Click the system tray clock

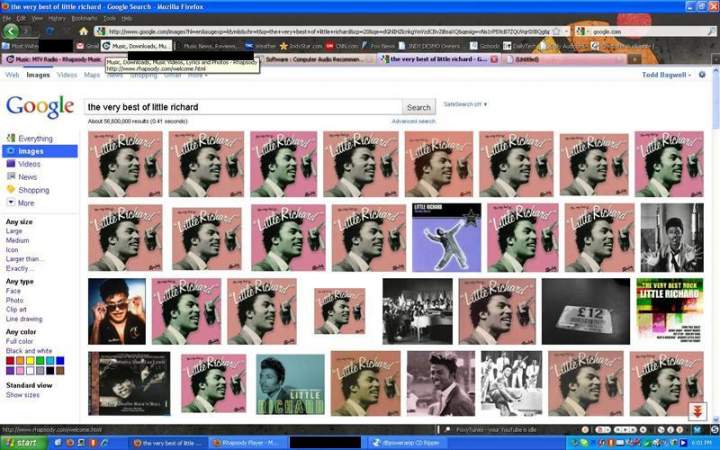(x=703, y=443)
